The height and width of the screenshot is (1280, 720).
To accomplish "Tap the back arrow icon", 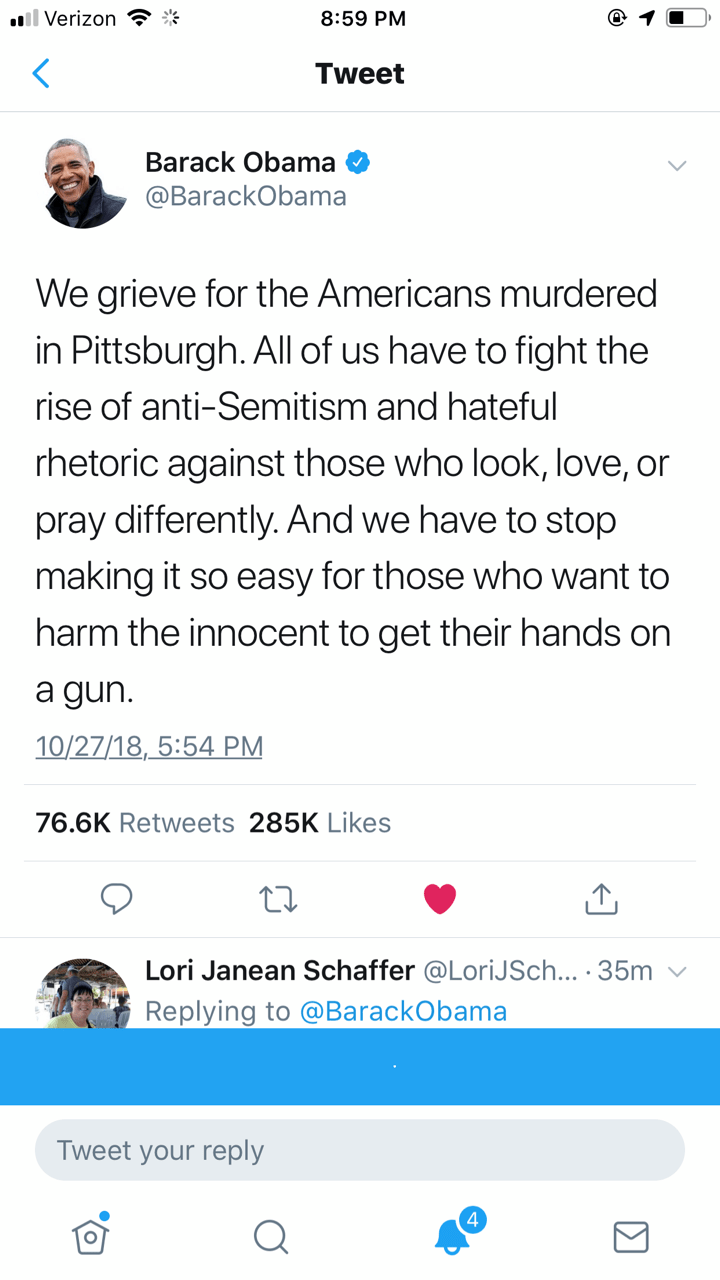I will pyautogui.click(x=41, y=73).
